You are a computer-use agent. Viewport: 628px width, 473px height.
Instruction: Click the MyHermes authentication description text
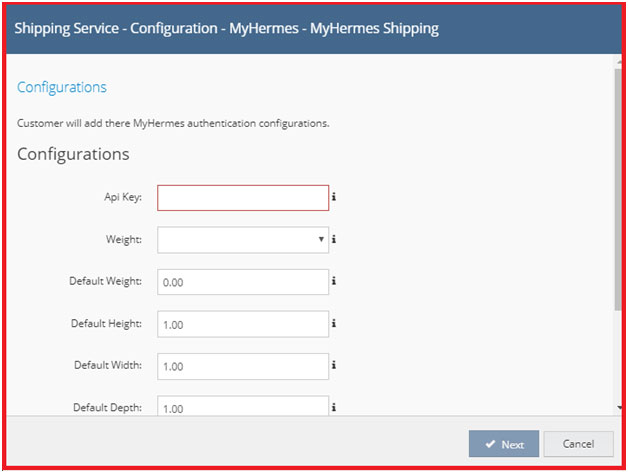[x=173, y=123]
